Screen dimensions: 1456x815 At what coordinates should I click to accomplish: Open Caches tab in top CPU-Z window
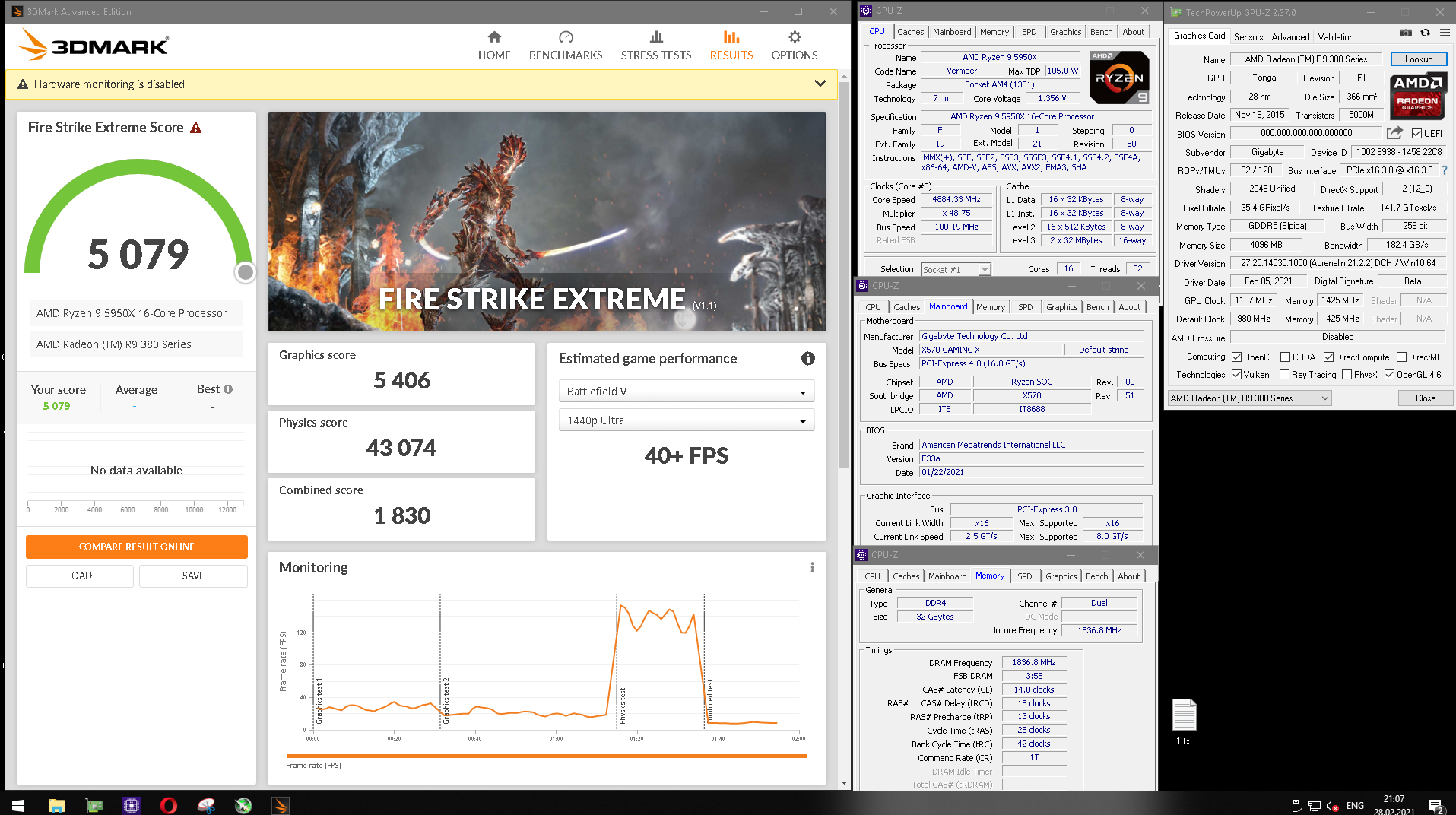(910, 32)
